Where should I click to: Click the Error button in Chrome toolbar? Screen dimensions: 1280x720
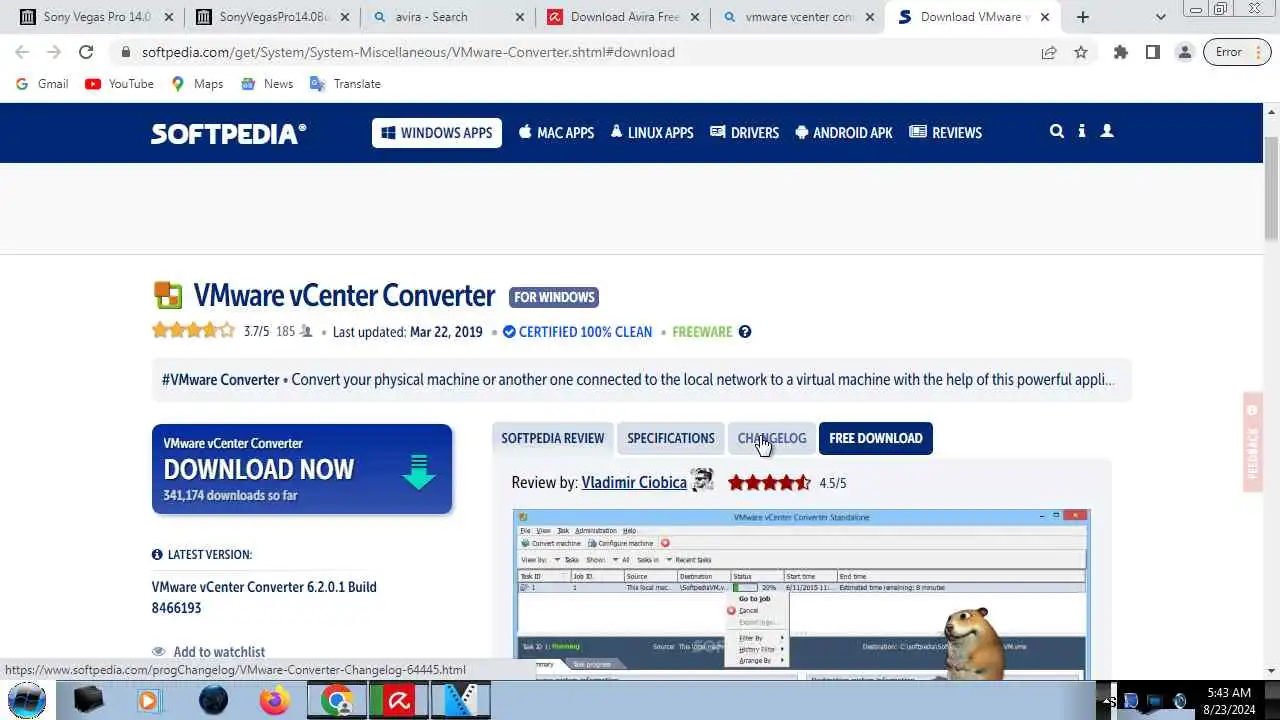[x=1236, y=52]
